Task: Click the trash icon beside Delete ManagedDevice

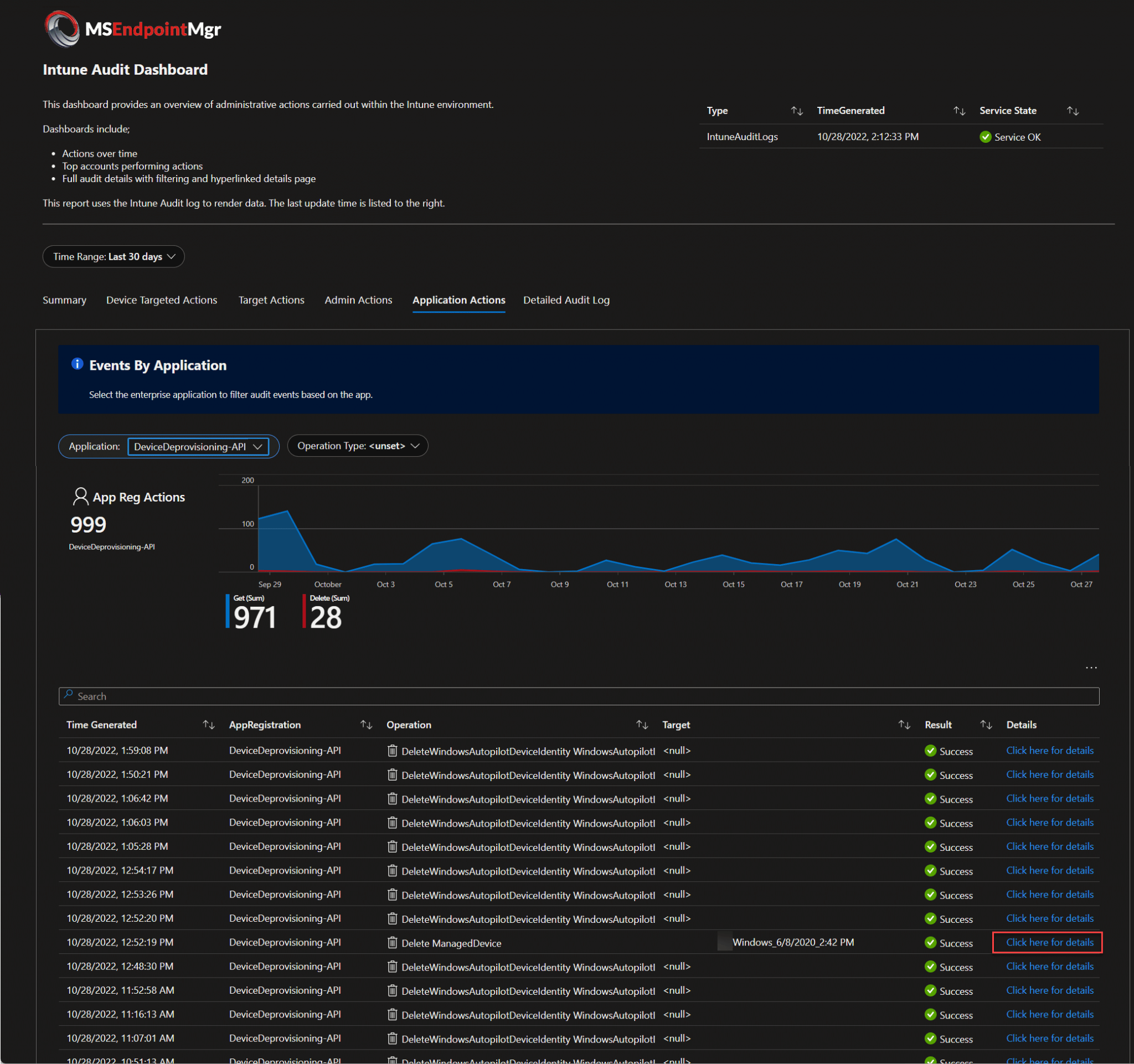Action: [x=393, y=943]
